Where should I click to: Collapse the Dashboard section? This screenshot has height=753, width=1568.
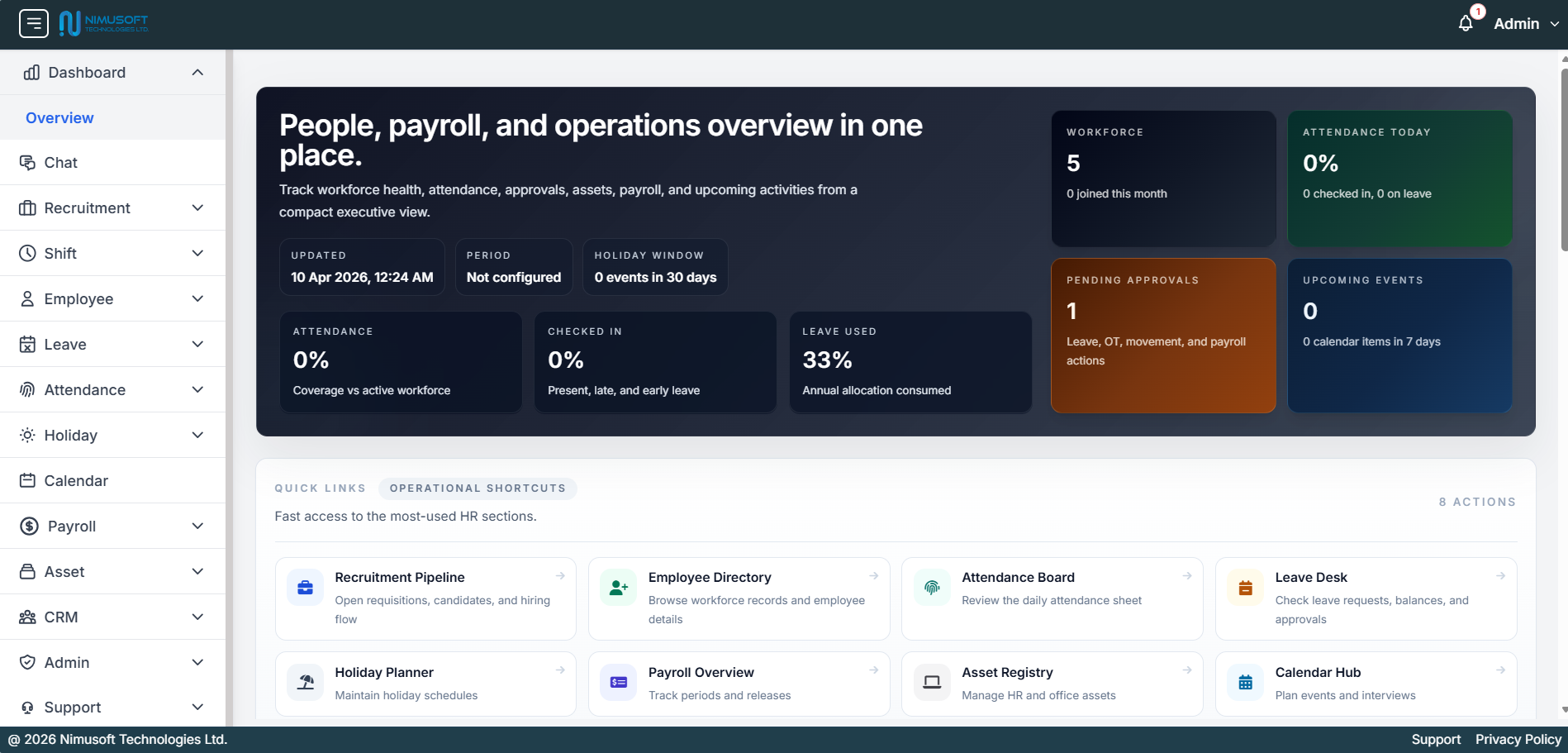(197, 72)
